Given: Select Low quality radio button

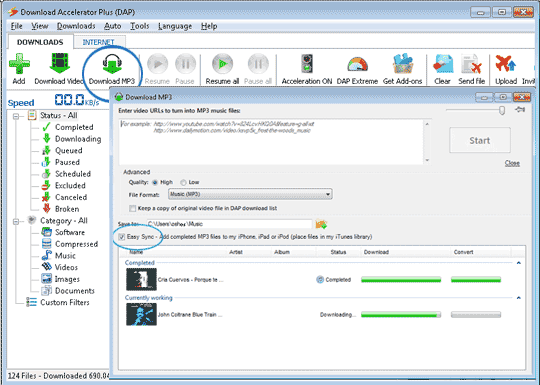Looking at the screenshot, I should pyautogui.click(x=183, y=183).
